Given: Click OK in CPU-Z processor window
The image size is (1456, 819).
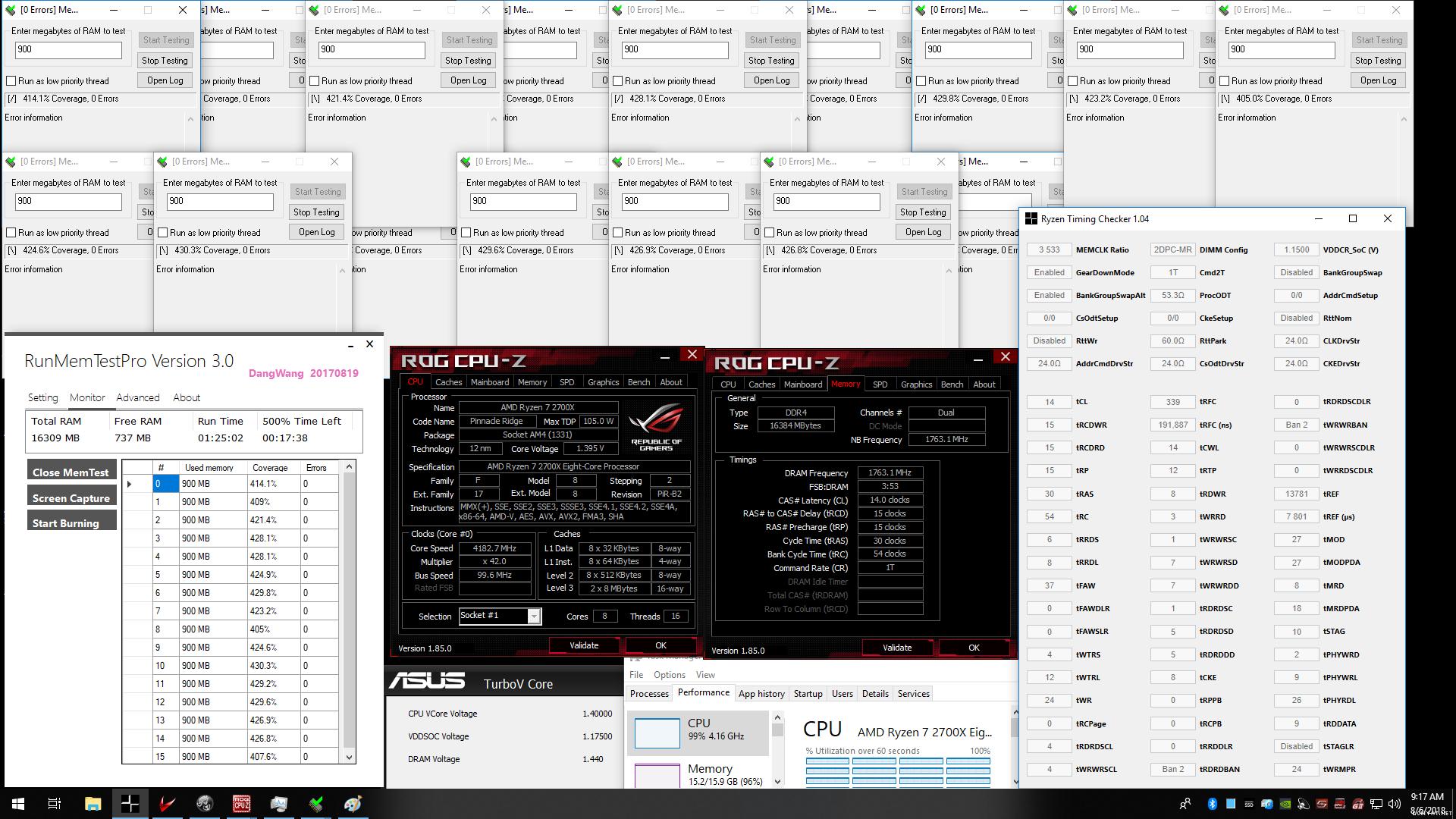Looking at the screenshot, I should point(661,645).
